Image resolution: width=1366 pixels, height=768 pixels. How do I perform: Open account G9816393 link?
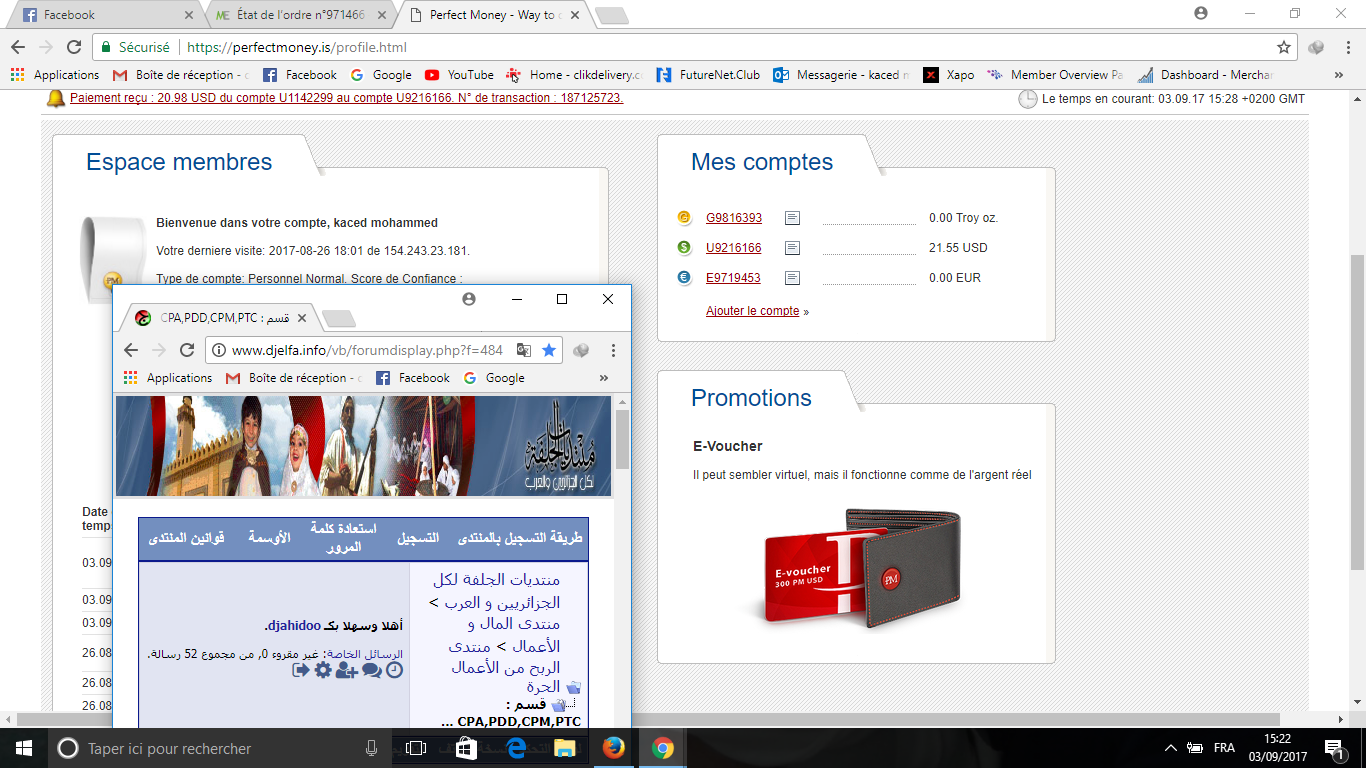tap(734, 218)
